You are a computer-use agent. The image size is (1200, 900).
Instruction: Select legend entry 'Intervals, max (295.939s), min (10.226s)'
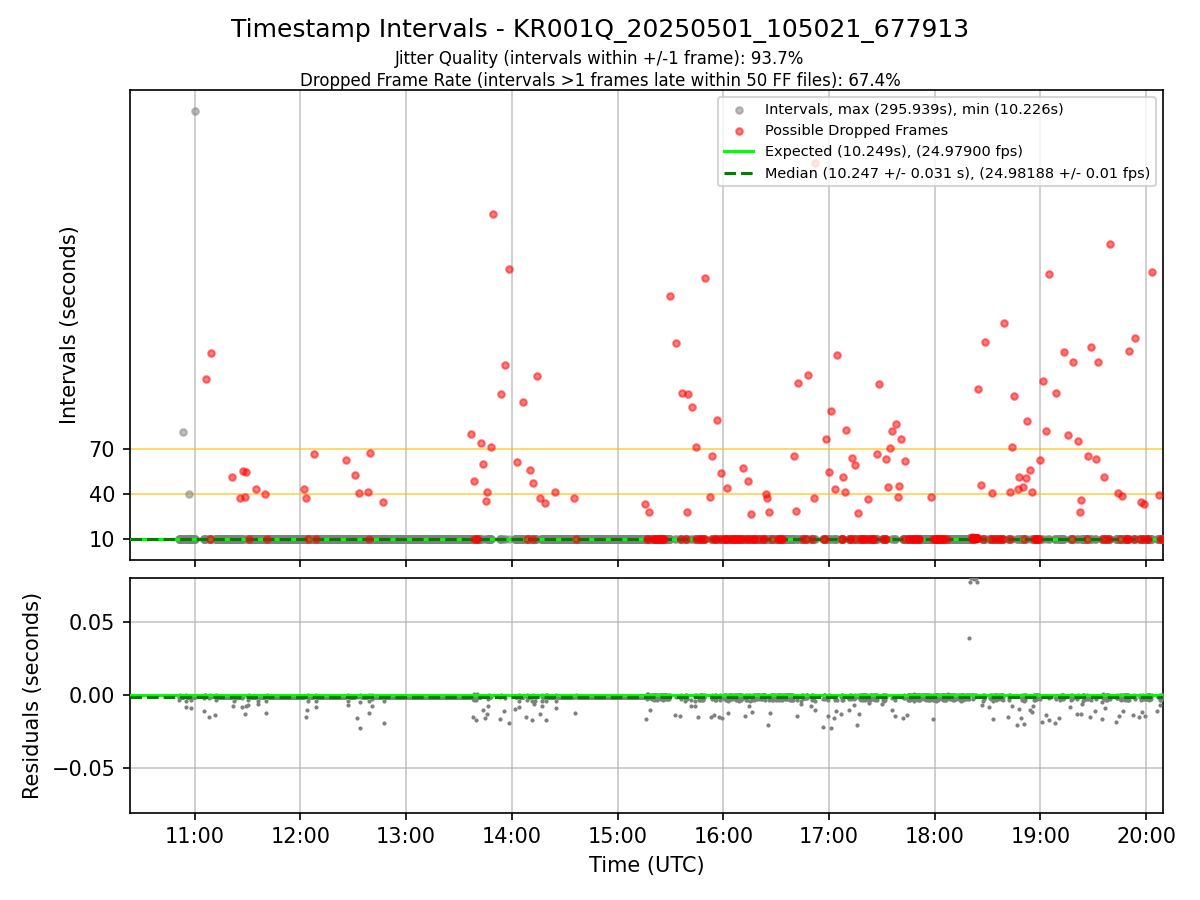pos(914,109)
